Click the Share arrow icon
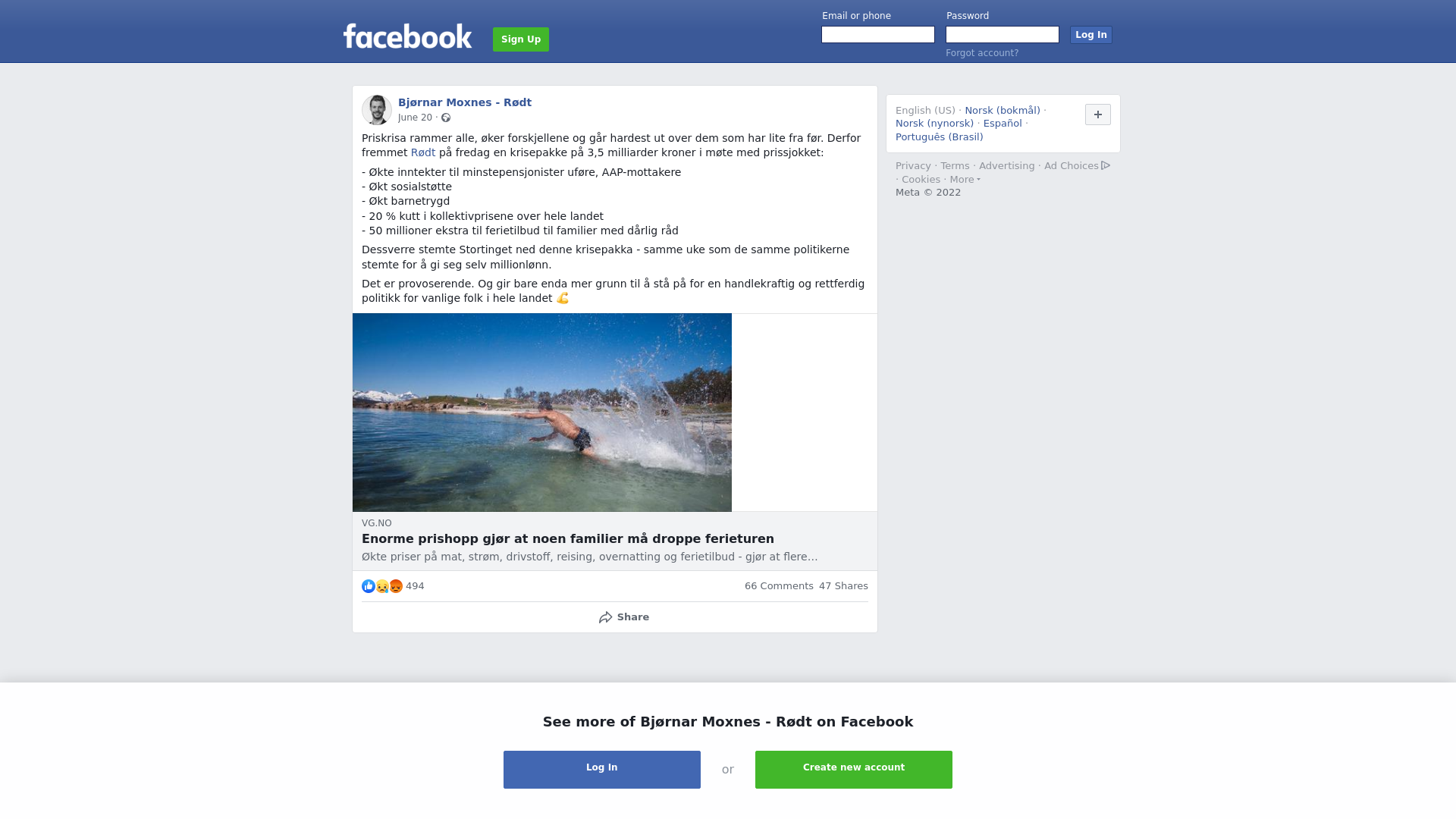The image size is (1456, 819). click(606, 617)
